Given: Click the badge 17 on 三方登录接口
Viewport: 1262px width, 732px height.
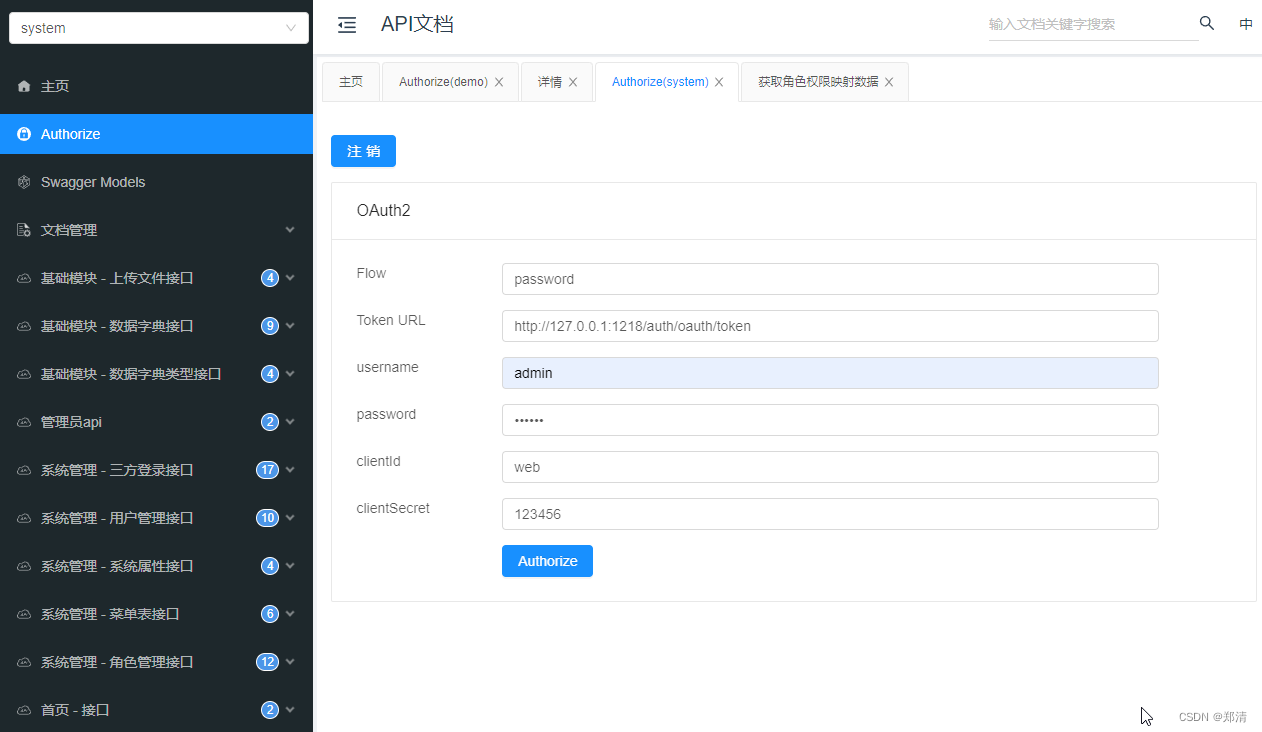Looking at the screenshot, I should (267, 470).
